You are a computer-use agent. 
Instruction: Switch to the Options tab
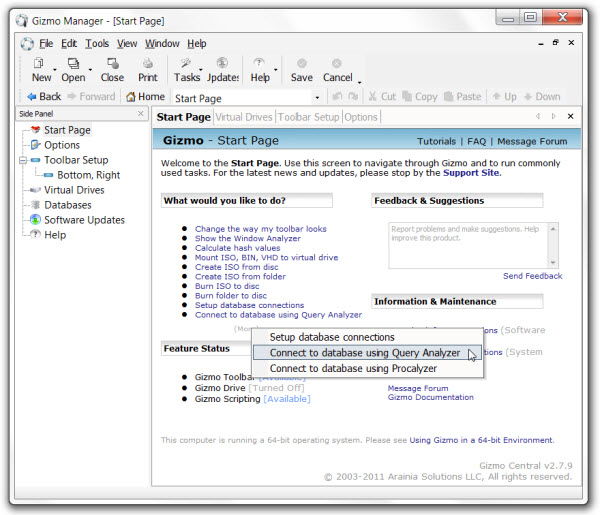pyautogui.click(x=361, y=117)
